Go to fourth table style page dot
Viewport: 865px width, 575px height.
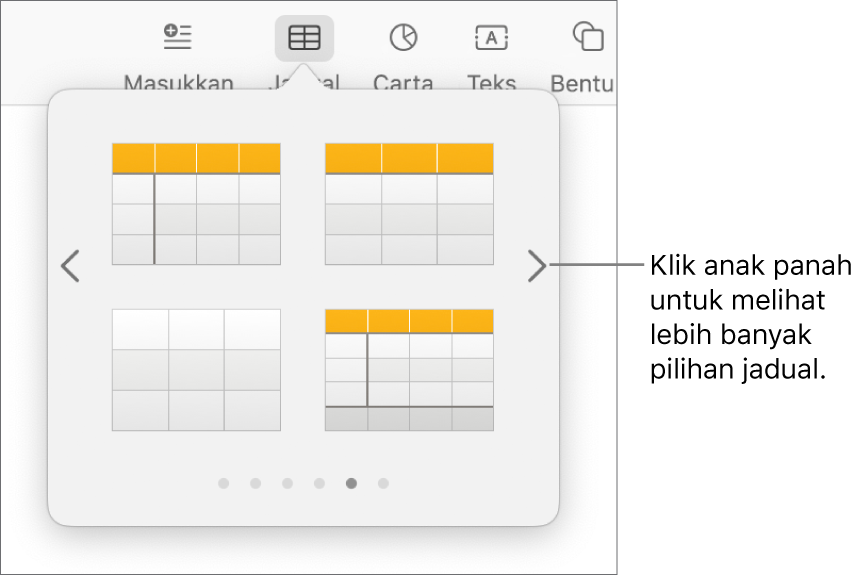point(319,484)
